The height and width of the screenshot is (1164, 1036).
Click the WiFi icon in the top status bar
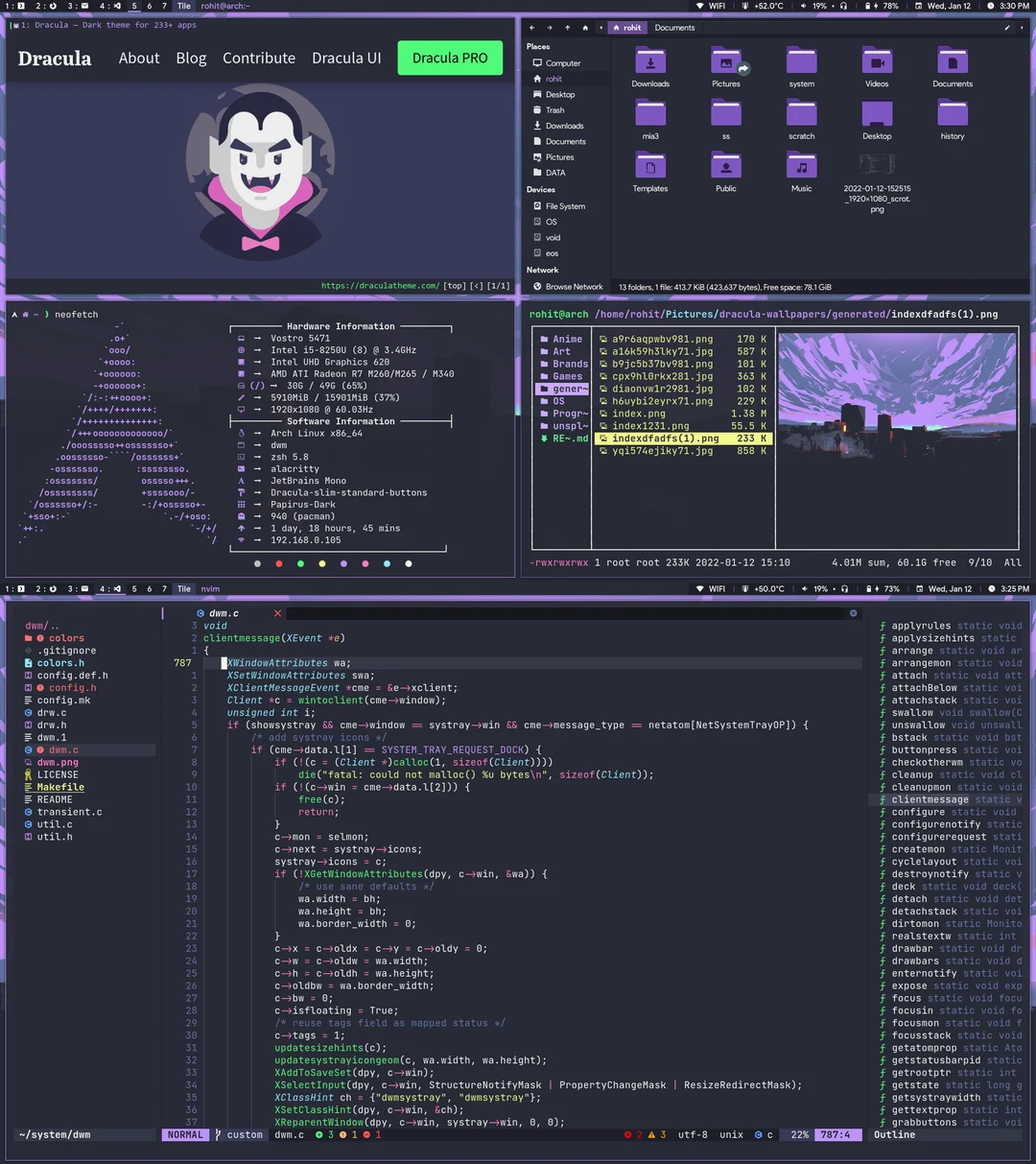[699, 6]
